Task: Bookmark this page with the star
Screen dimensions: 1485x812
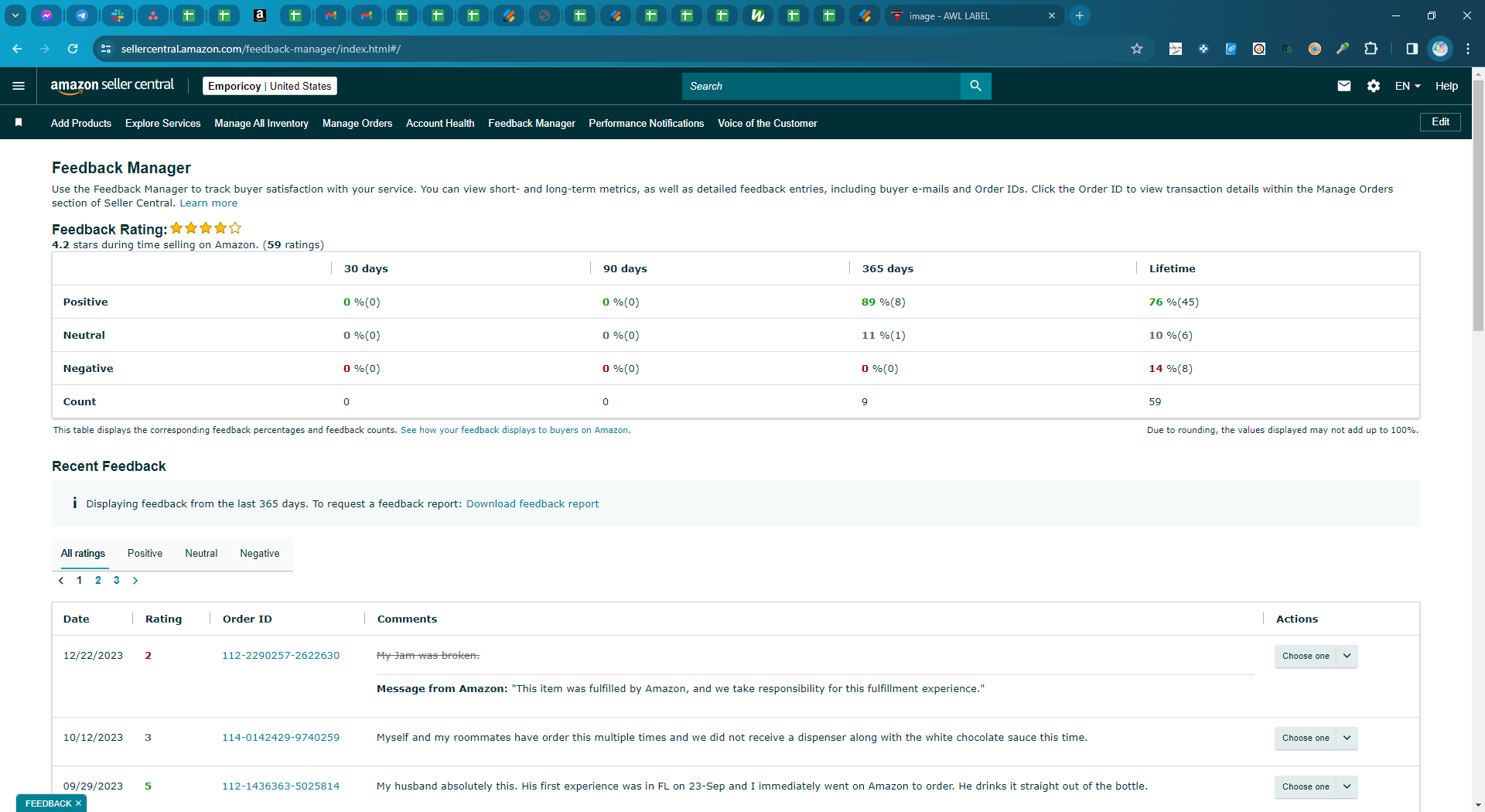Action: [x=1137, y=49]
